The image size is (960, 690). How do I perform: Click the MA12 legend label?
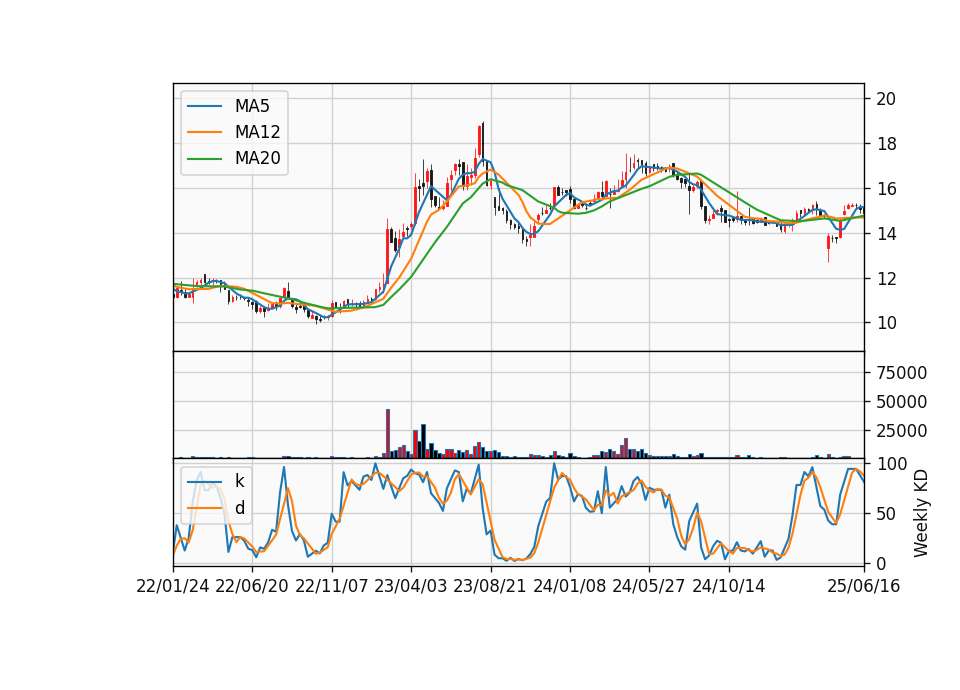click(x=257, y=132)
